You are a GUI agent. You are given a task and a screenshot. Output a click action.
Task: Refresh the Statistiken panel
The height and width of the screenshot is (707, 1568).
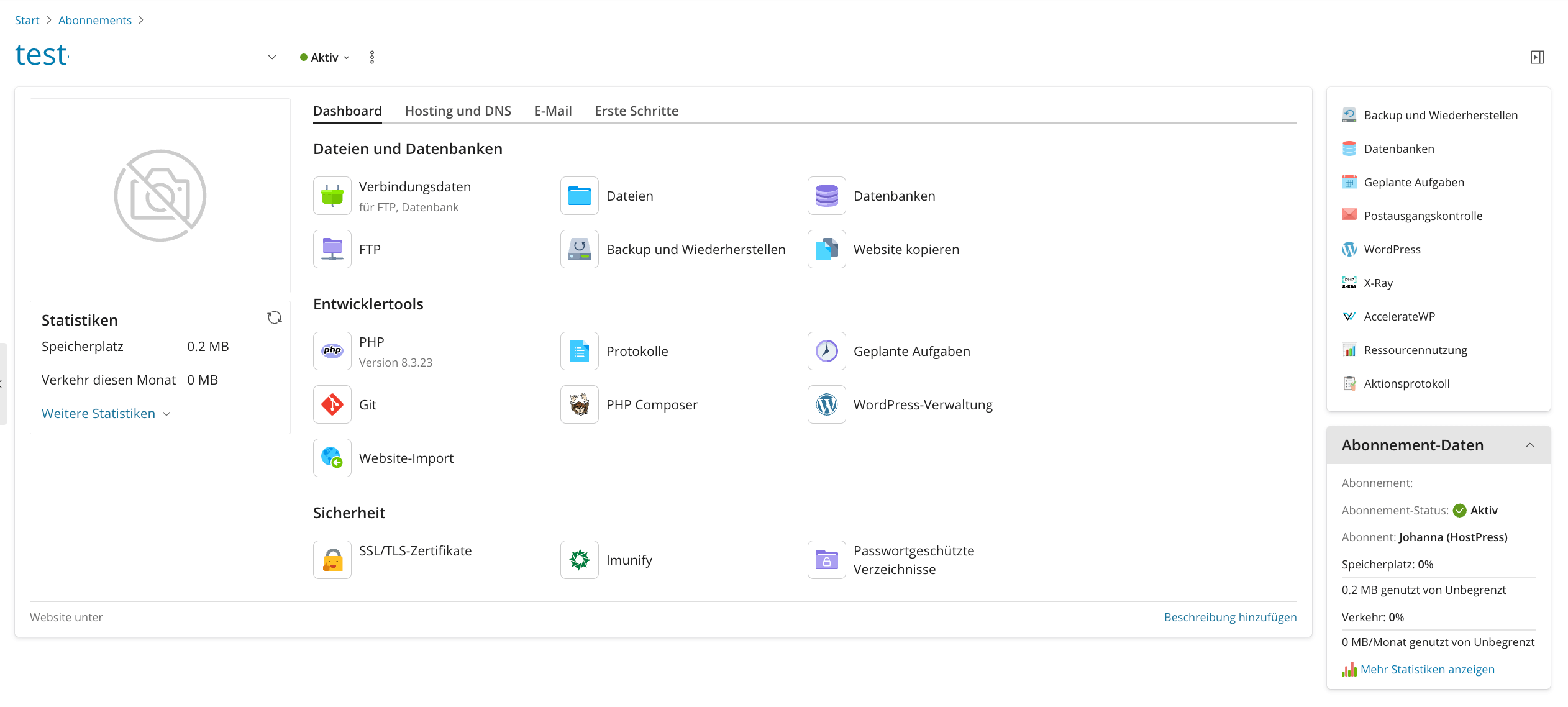point(275,317)
